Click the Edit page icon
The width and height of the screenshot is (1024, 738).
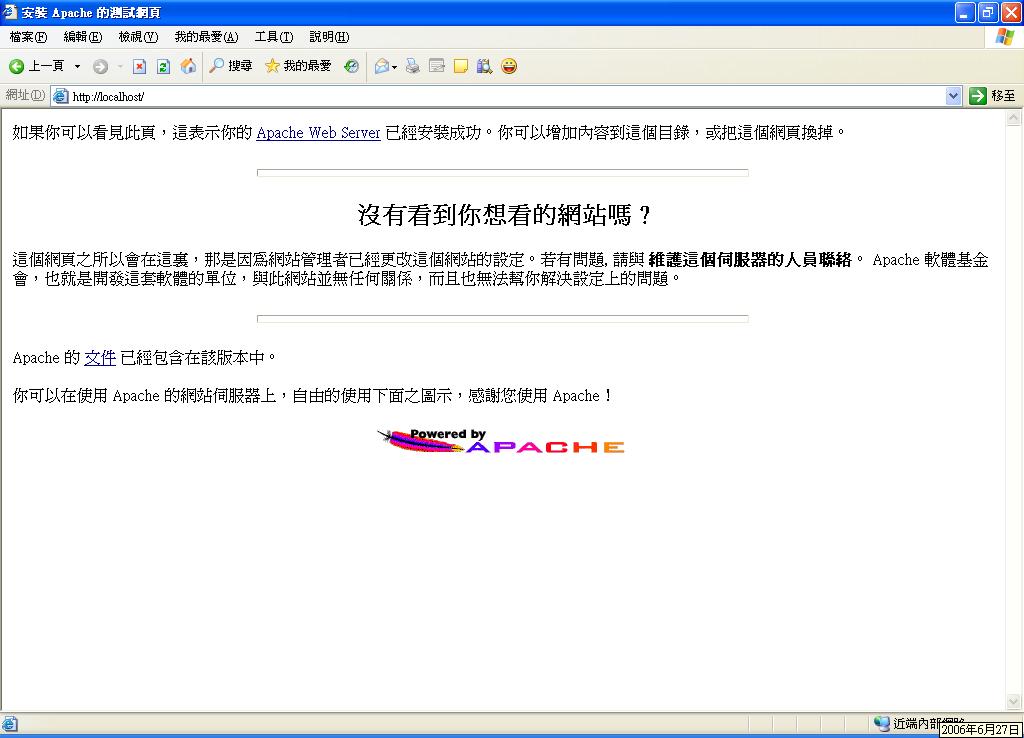(436, 66)
